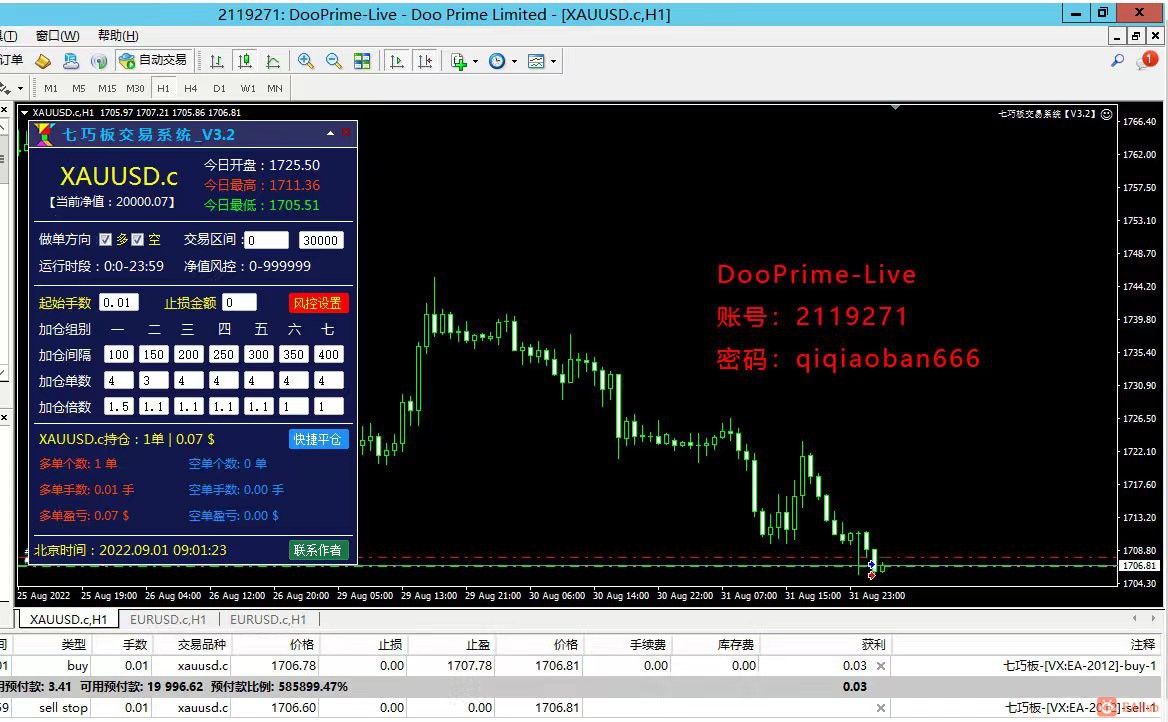Close the buy order with X
The width and height of the screenshot is (1168, 722).
click(880, 666)
